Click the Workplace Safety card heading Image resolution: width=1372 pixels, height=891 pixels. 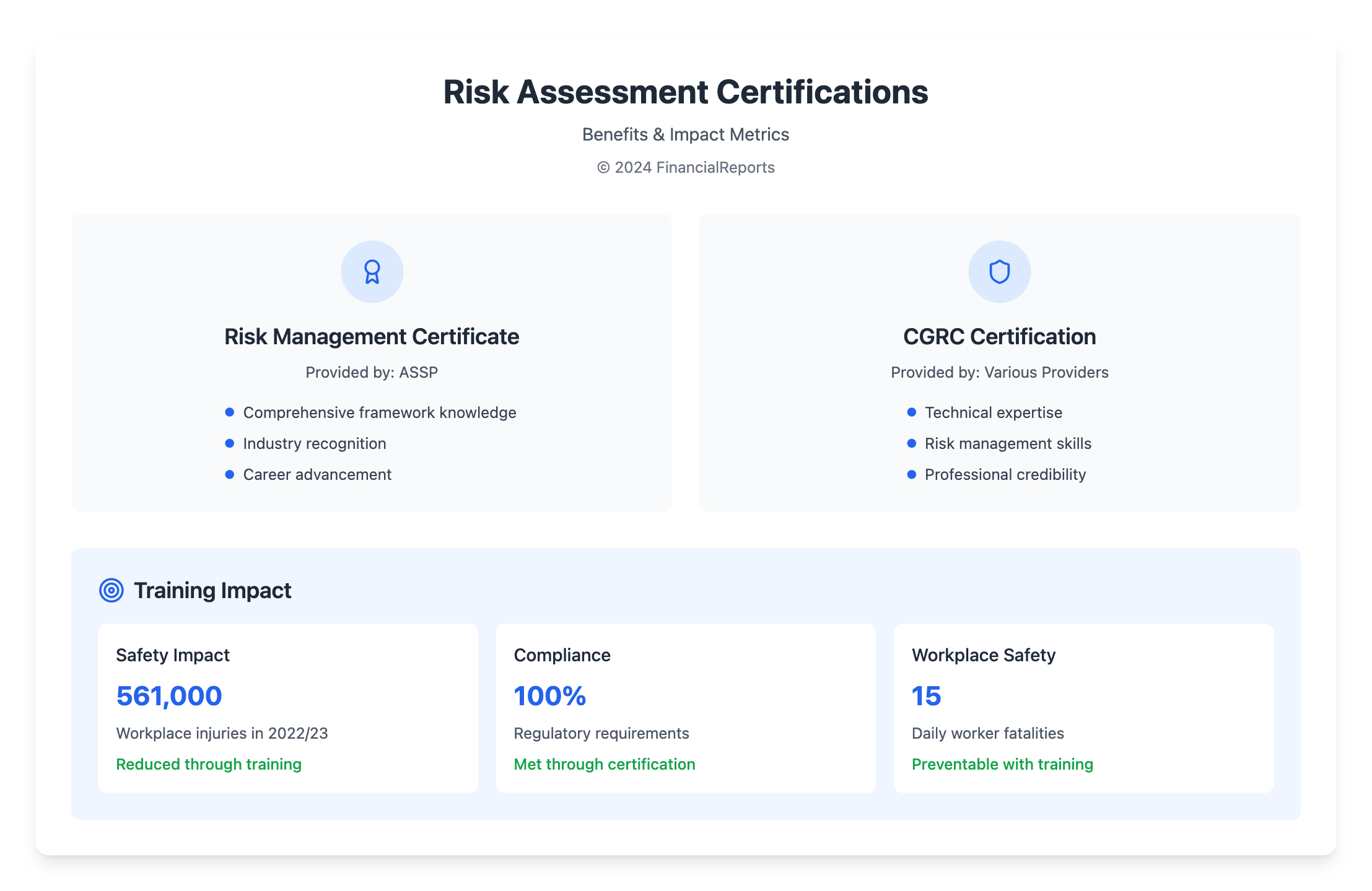[984, 655]
